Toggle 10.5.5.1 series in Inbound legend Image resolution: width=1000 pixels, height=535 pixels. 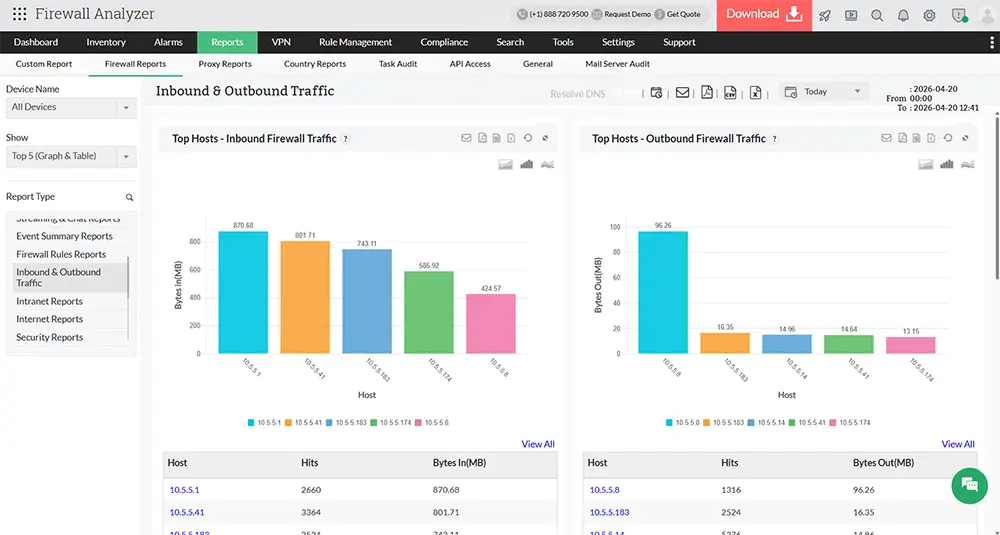[x=264, y=422]
